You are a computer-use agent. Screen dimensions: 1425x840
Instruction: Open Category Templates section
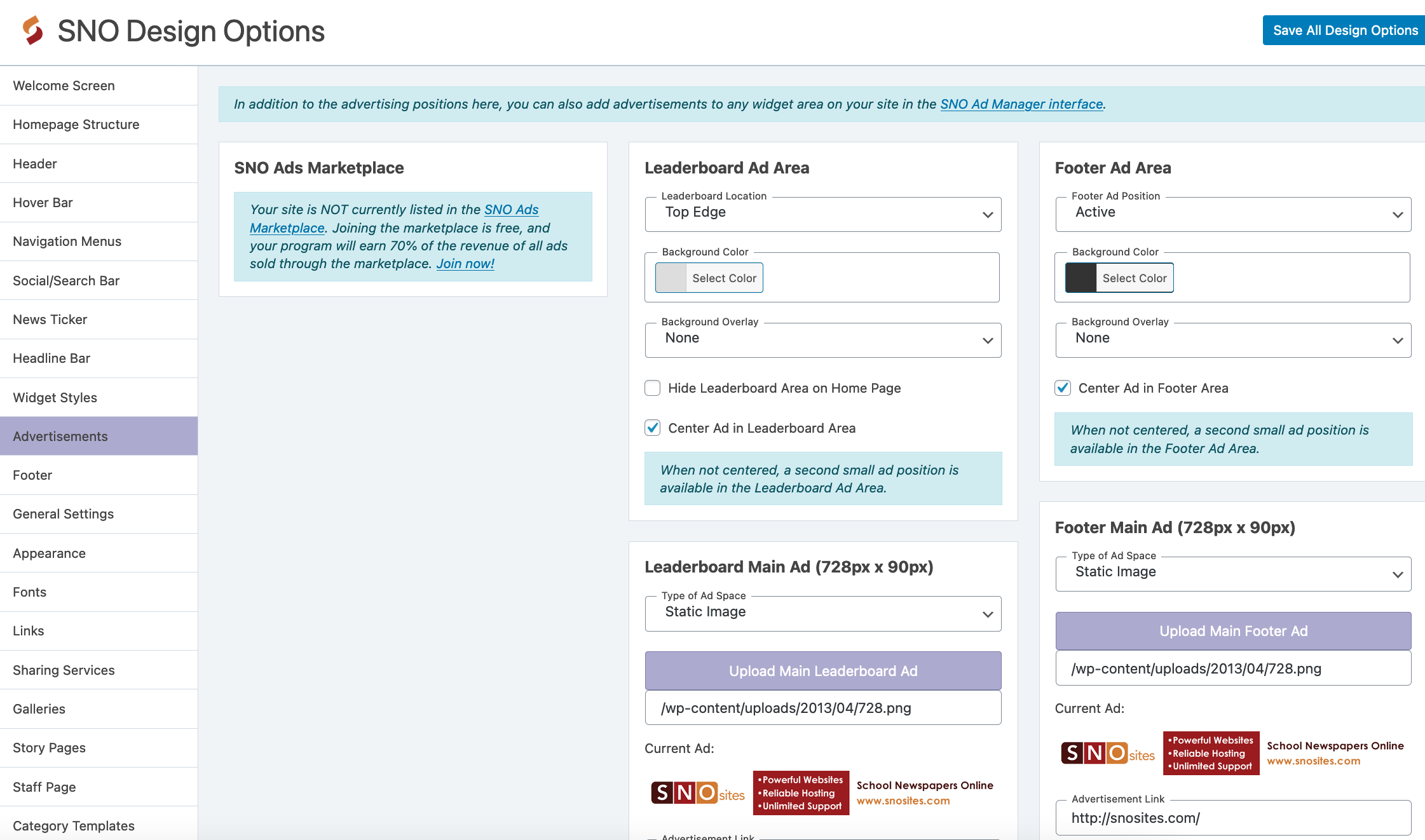[99, 825]
